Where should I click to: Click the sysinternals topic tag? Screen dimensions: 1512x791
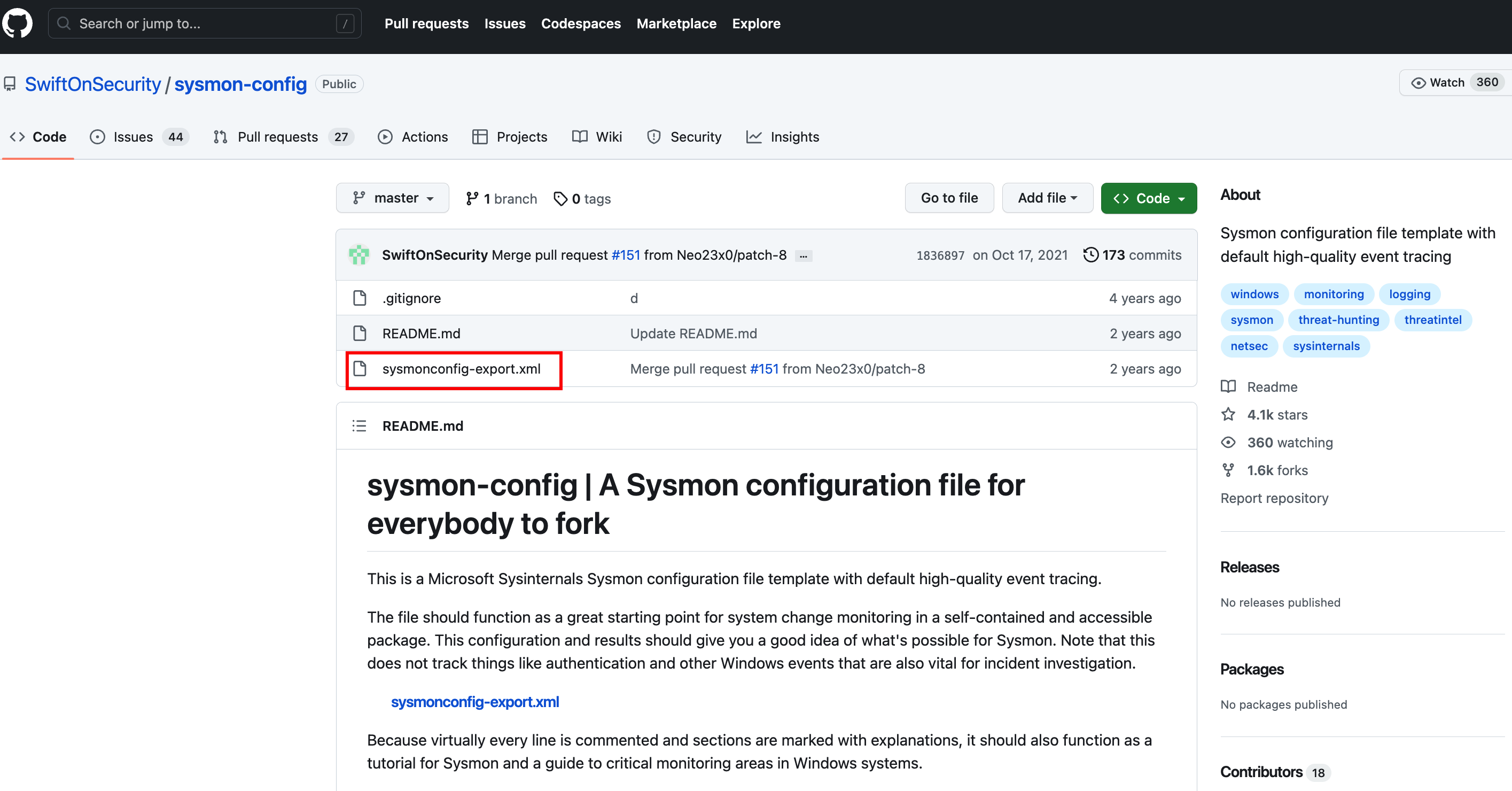coord(1326,346)
